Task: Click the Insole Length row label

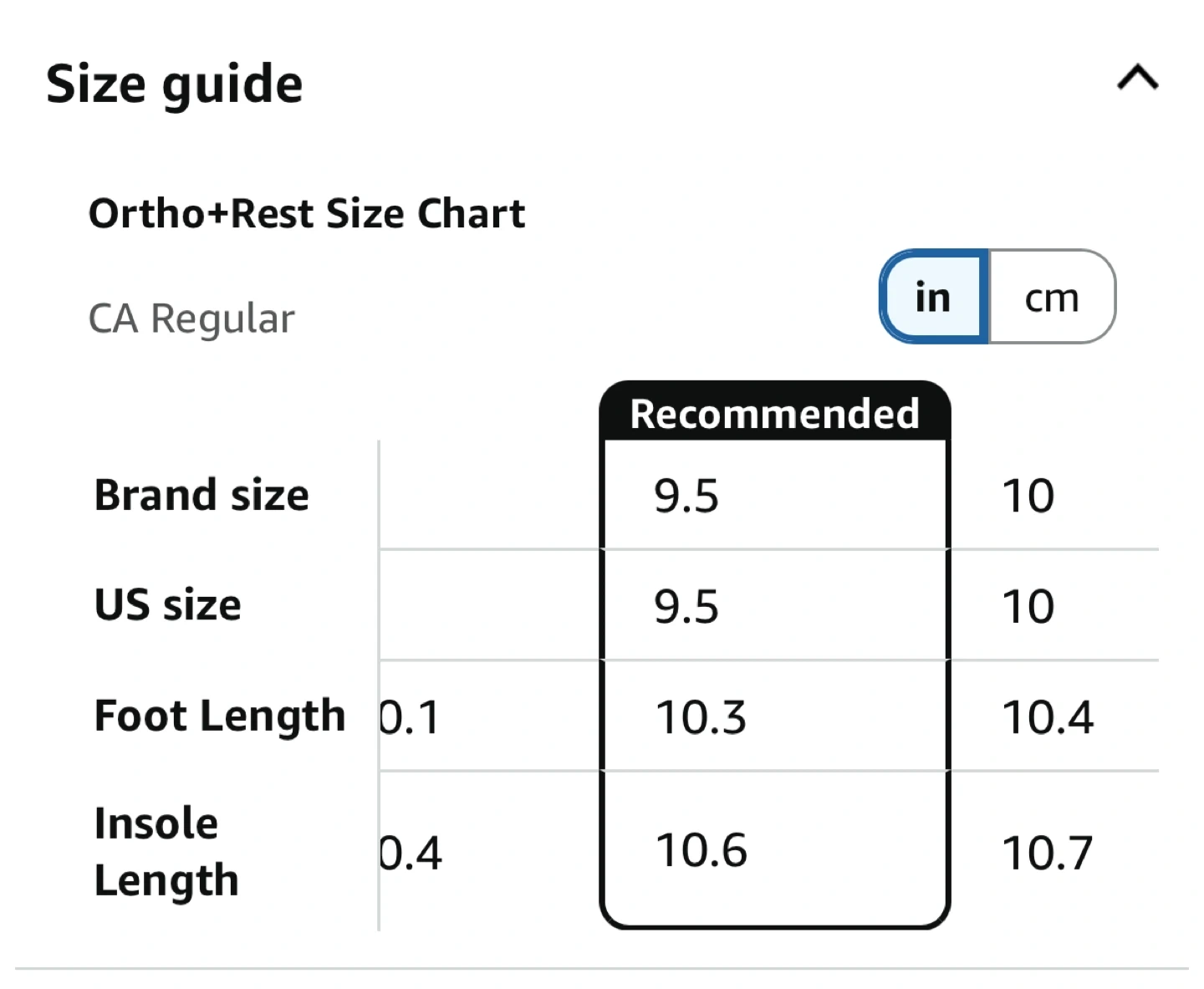Action: tap(166, 852)
